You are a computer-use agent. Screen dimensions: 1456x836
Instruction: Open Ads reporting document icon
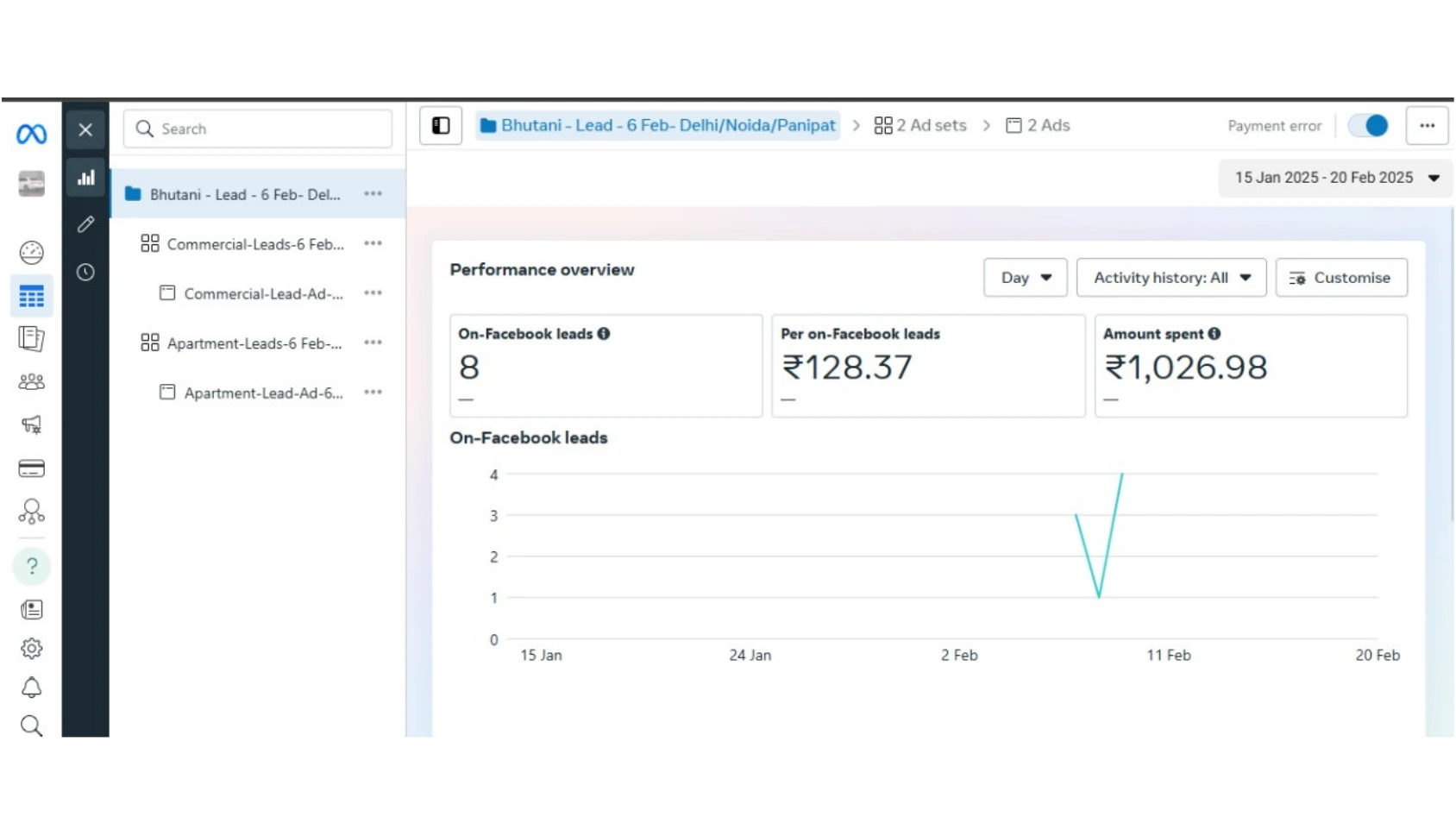[x=31, y=339]
